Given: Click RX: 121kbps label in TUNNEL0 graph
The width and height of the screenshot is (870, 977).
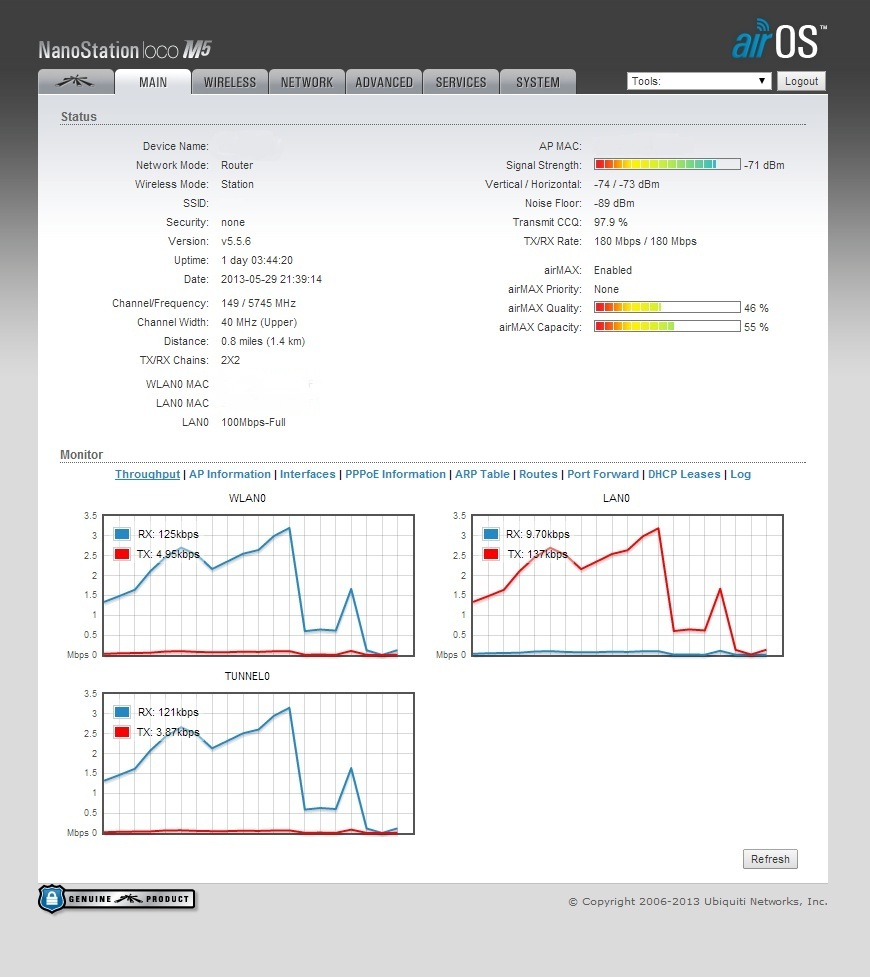Looking at the screenshot, I should tap(168, 712).
